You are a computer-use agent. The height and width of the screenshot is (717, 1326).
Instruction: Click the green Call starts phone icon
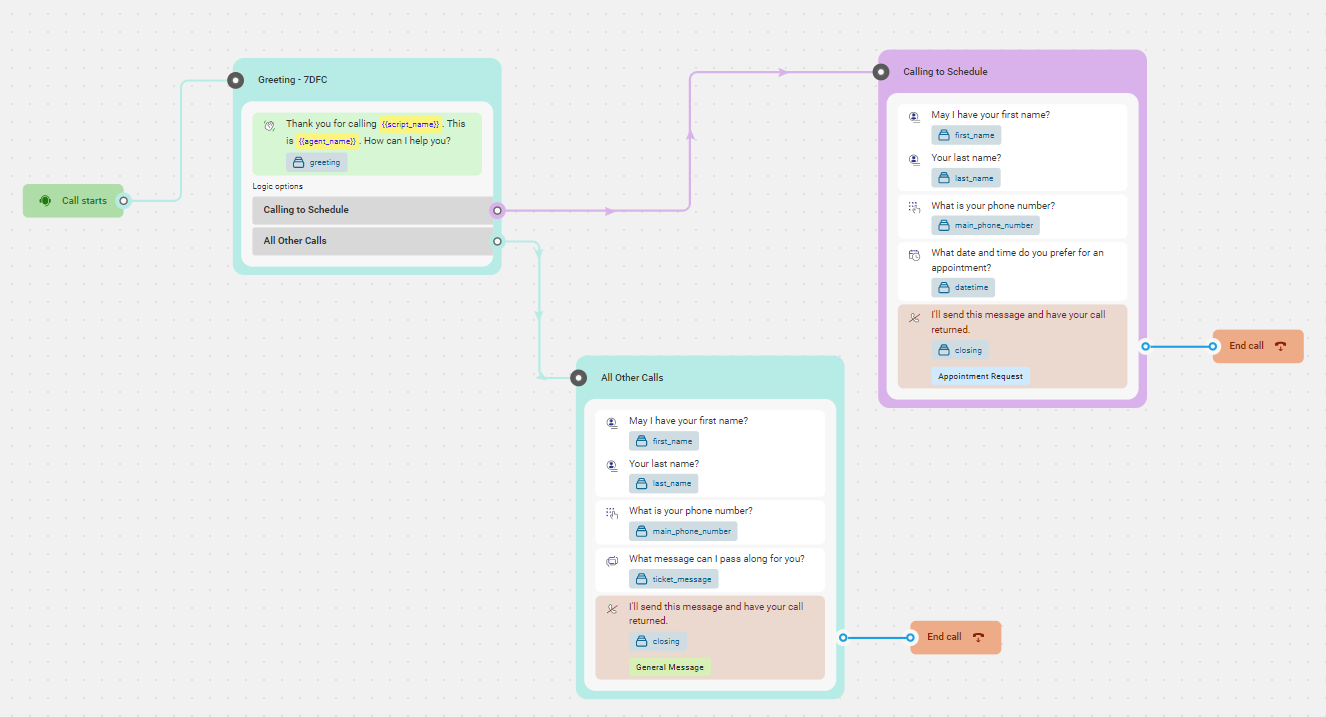click(45, 201)
